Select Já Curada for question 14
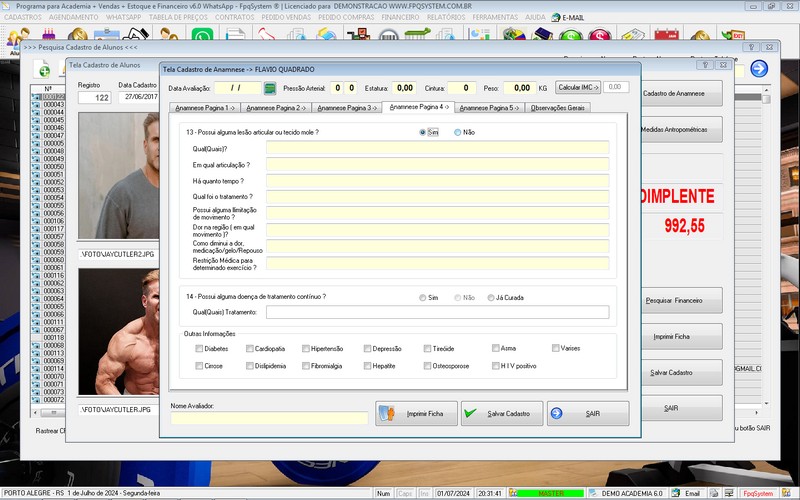800x500 pixels. [x=488, y=297]
